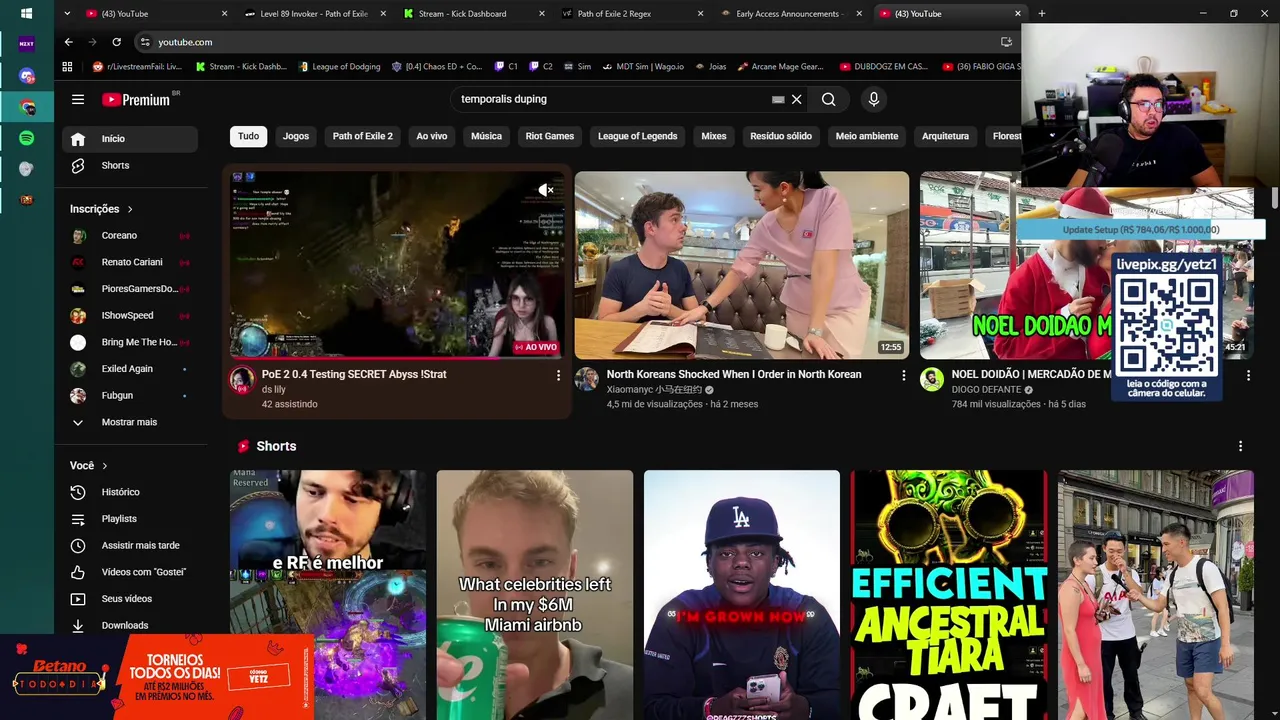This screenshot has height=720, width=1280.
Task: Click the search magnifier button
Action: pyautogui.click(x=828, y=99)
